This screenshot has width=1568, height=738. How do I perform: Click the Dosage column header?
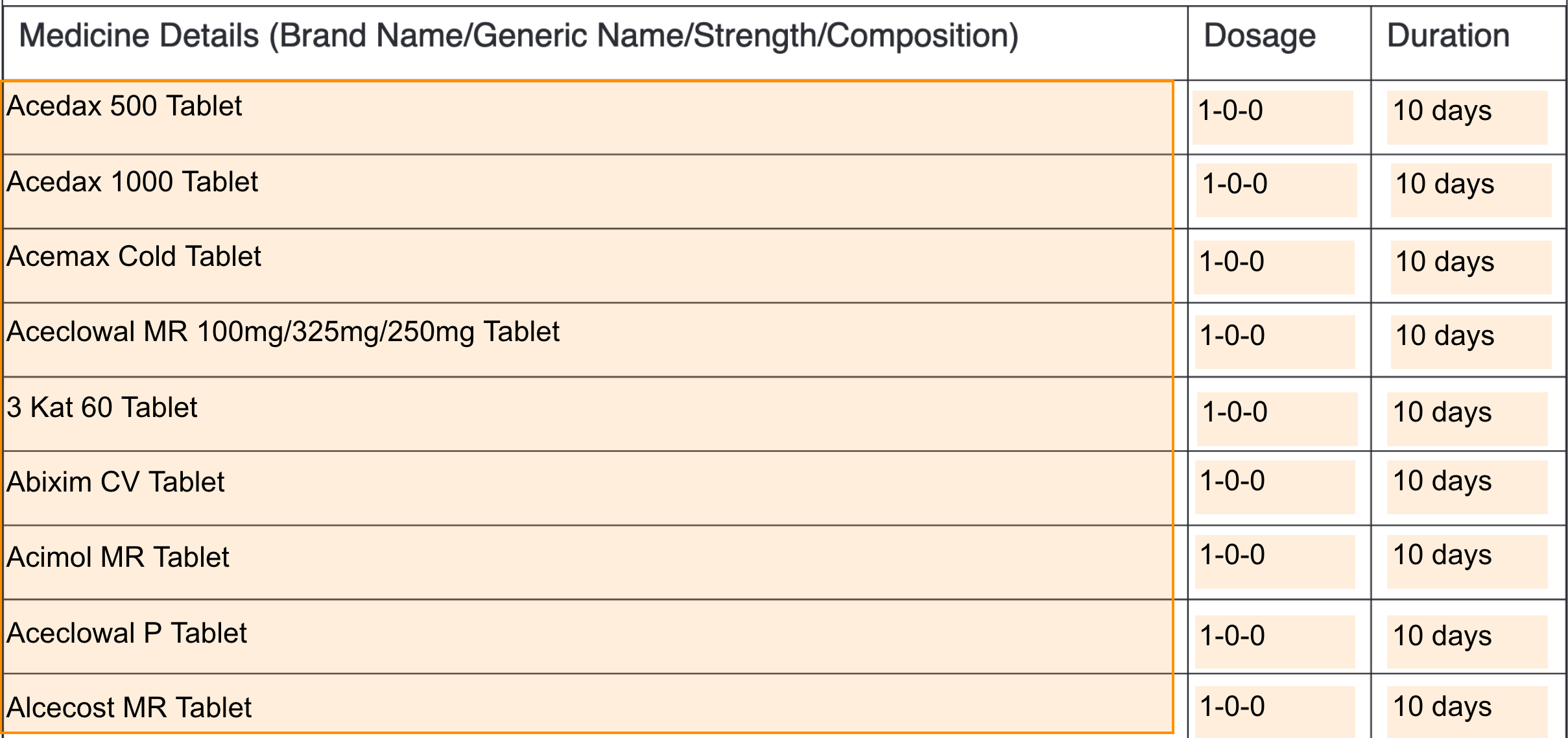pos(1259,36)
